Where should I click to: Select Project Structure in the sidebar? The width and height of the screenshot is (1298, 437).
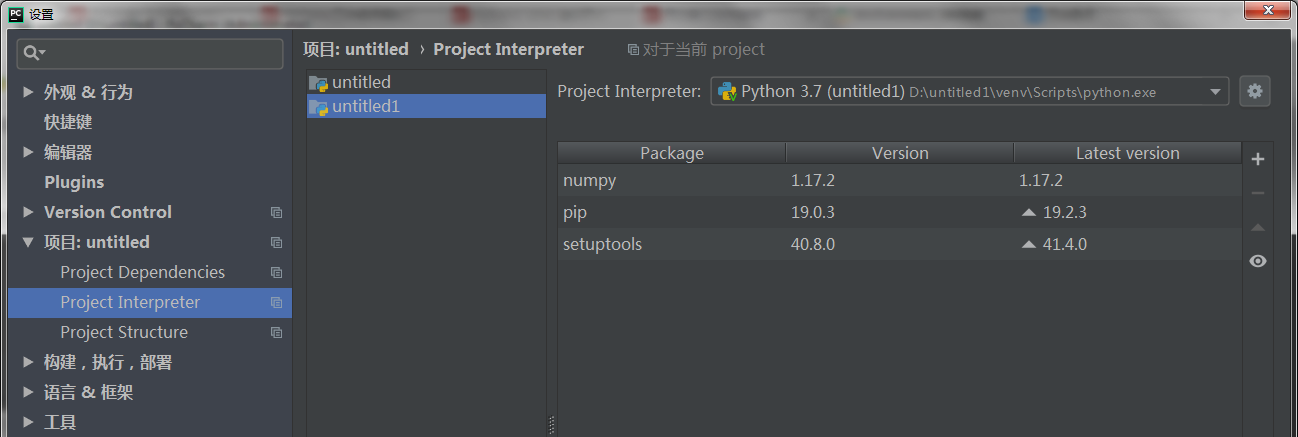(124, 332)
